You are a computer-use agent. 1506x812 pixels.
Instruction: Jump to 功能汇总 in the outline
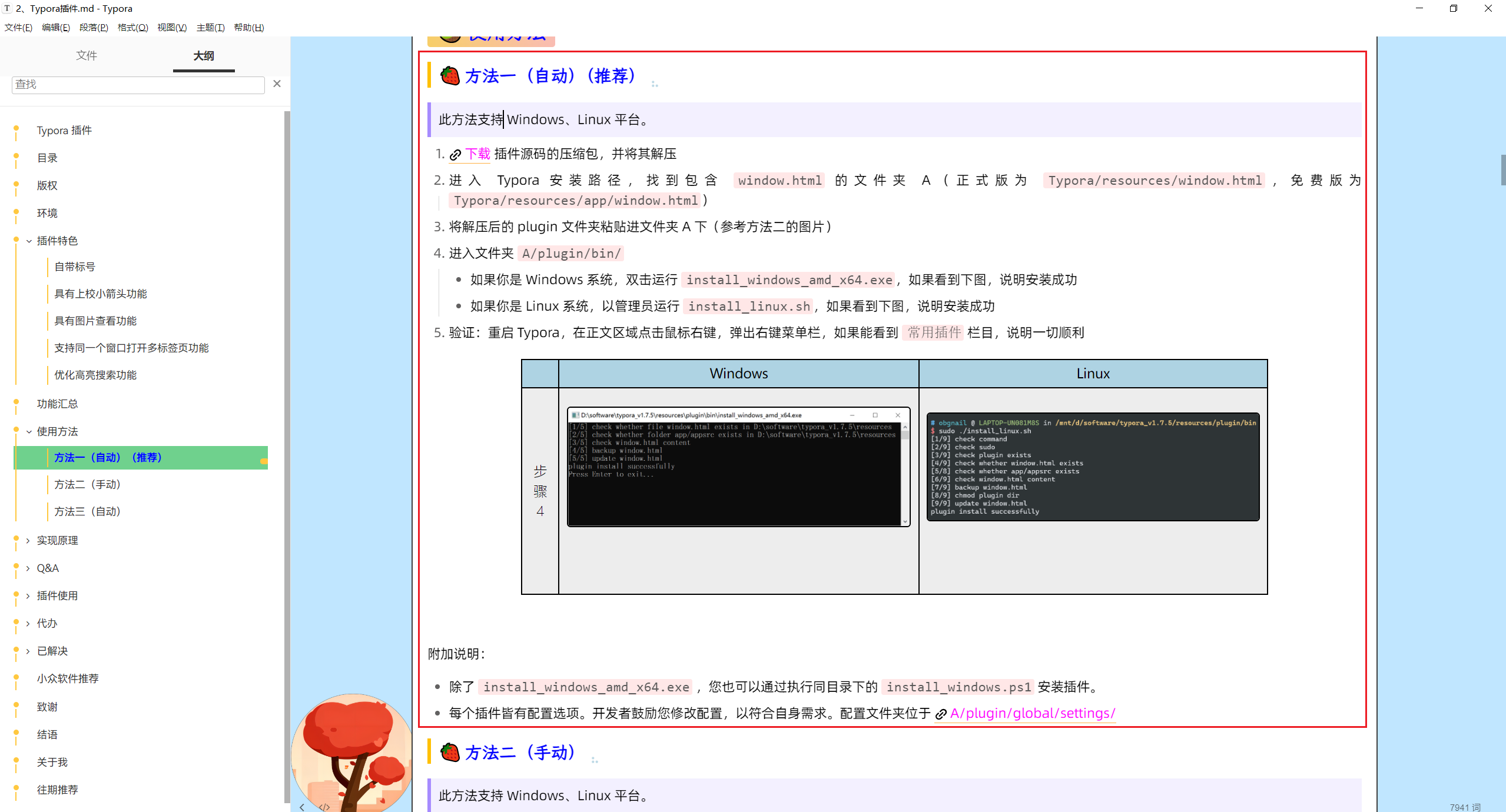pyautogui.click(x=57, y=404)
